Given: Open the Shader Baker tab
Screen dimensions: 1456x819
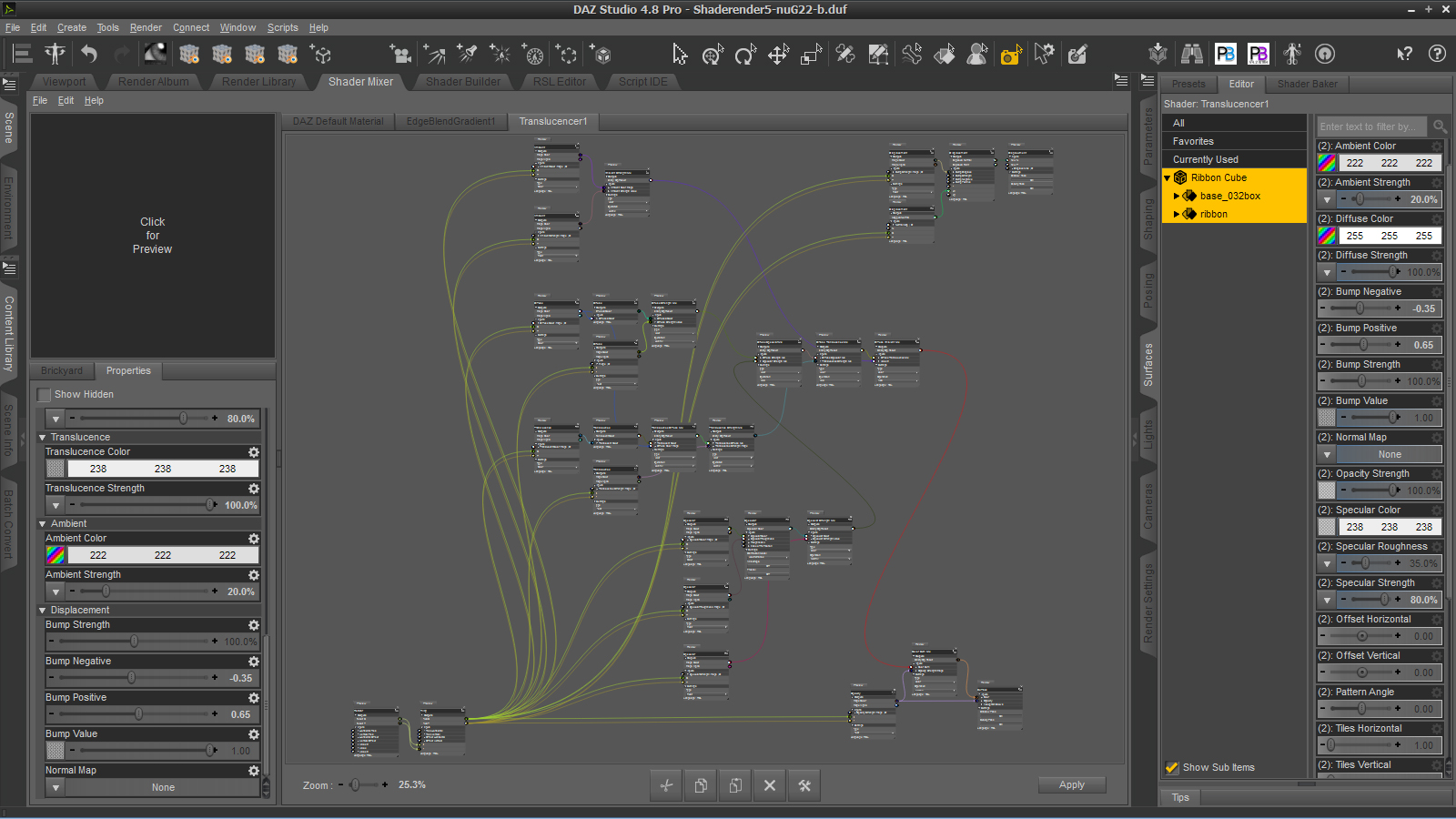Looking at the screenshot, I should (x=1308, y=84).
